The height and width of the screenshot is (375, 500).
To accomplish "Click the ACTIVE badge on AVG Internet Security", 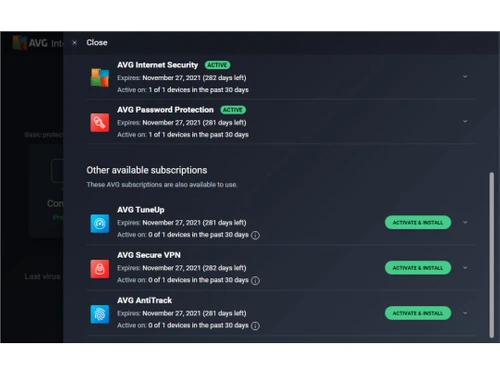I will point(217,65).
